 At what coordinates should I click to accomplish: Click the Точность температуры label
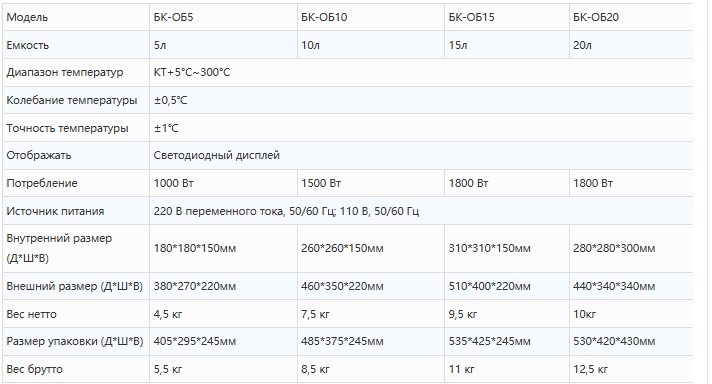pyautogui.click(x=67, y=128)
